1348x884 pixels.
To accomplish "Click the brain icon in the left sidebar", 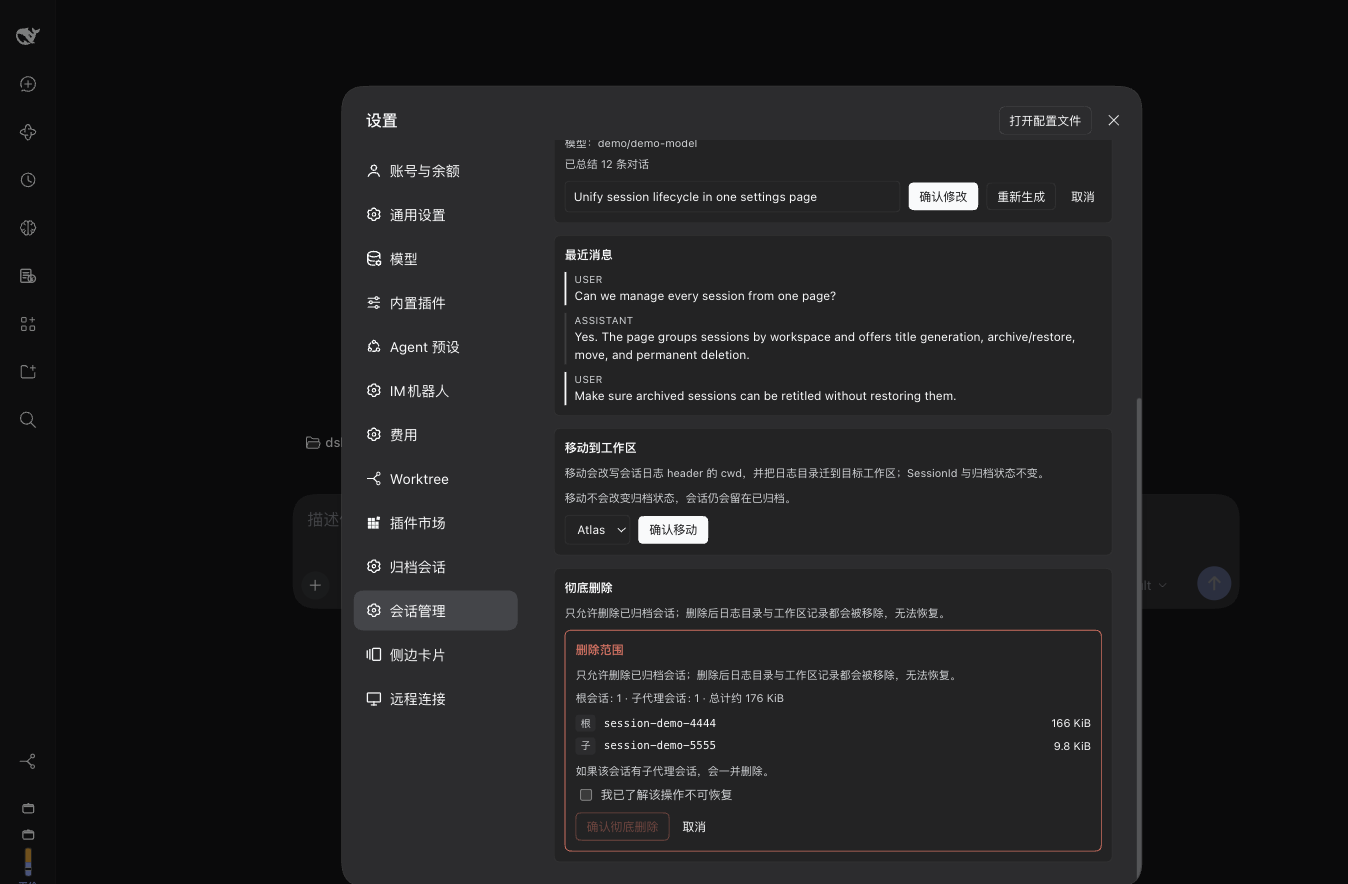I will pyautogui.click(x=28, y=228).
